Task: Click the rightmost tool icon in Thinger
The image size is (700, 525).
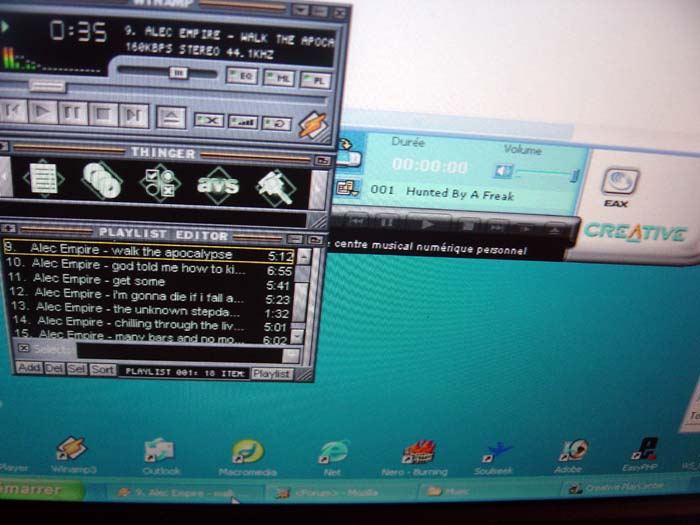Action: pyautogui.click(x=275, y=188)
